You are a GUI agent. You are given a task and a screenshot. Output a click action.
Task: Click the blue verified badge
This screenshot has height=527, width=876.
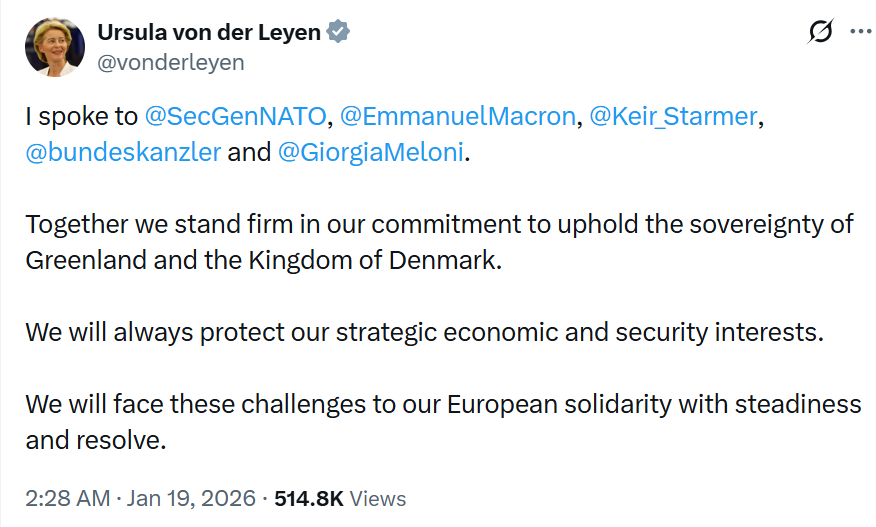(x=339, y=32)
